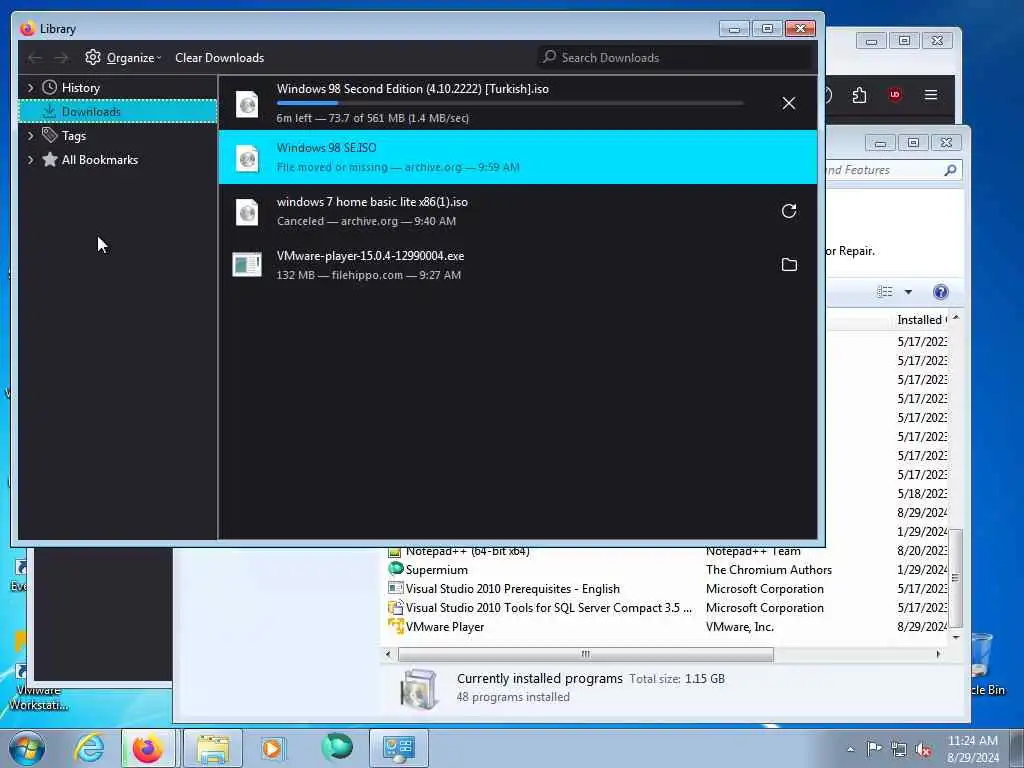The width and height of the screenshot is (1024, 768).
Task: Expand the History tree item
Action: point(30,88)
